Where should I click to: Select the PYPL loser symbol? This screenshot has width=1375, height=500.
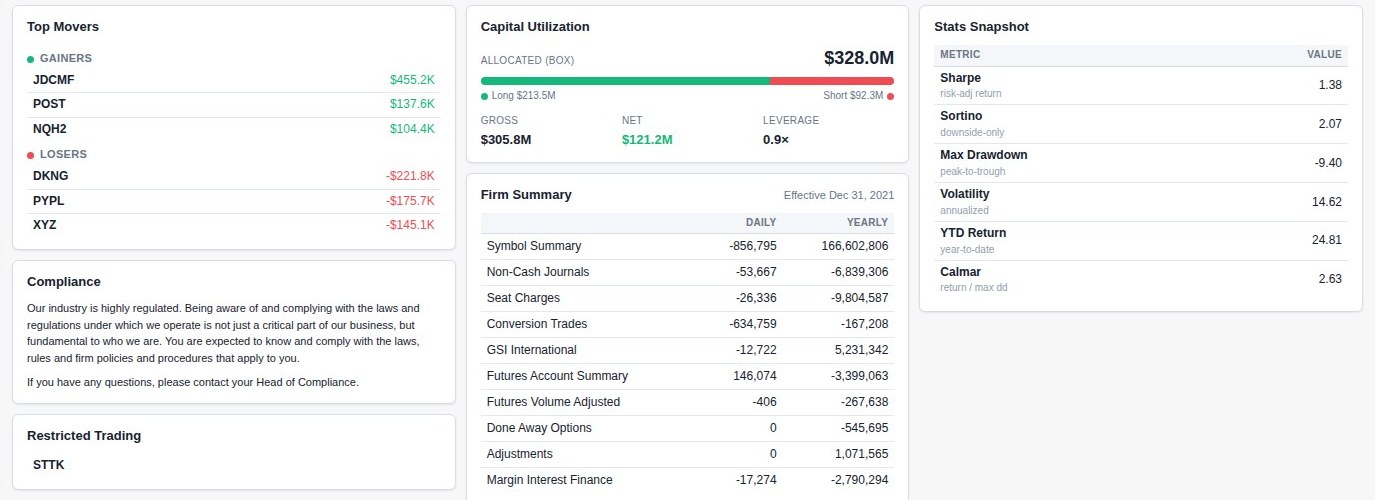(48, 201)
